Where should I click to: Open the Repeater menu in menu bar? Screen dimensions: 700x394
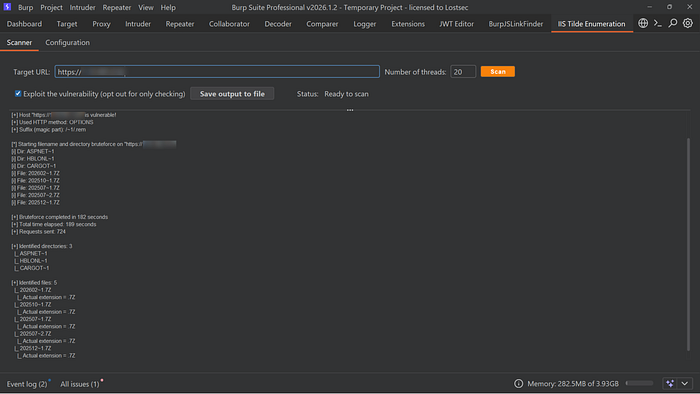117,7
